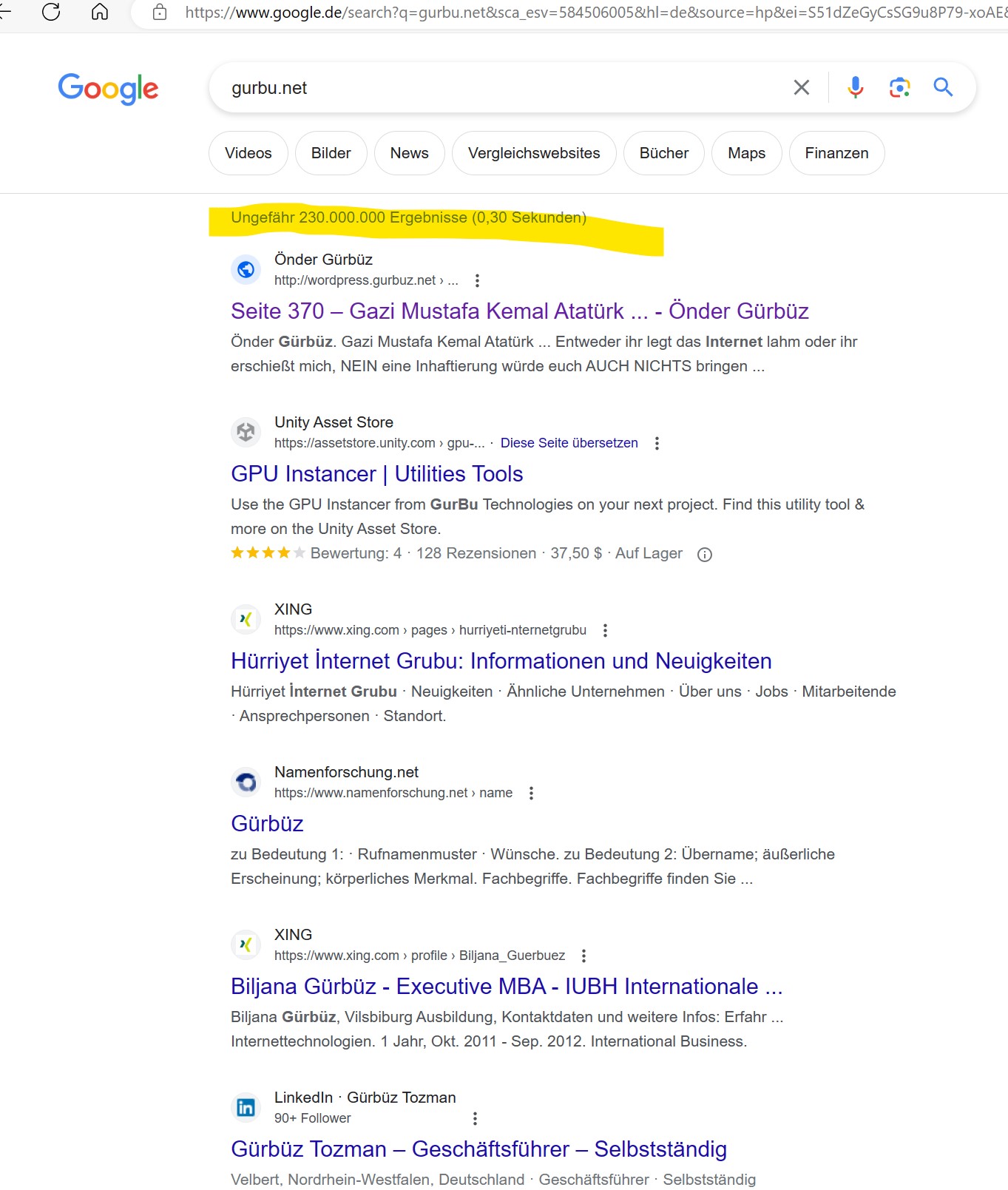This screenshot has width=1008, height=1190.
Task: Show info icon next to Auf Lager
Action: (x=705, y=555)
